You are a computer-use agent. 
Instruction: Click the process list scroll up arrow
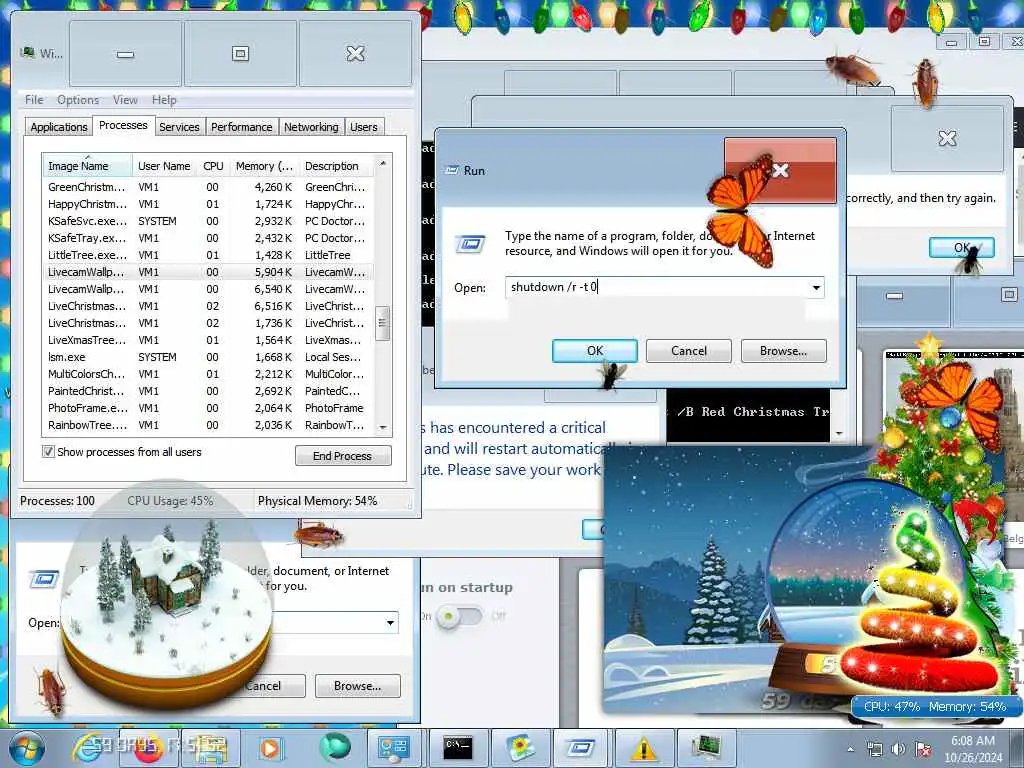383,163
